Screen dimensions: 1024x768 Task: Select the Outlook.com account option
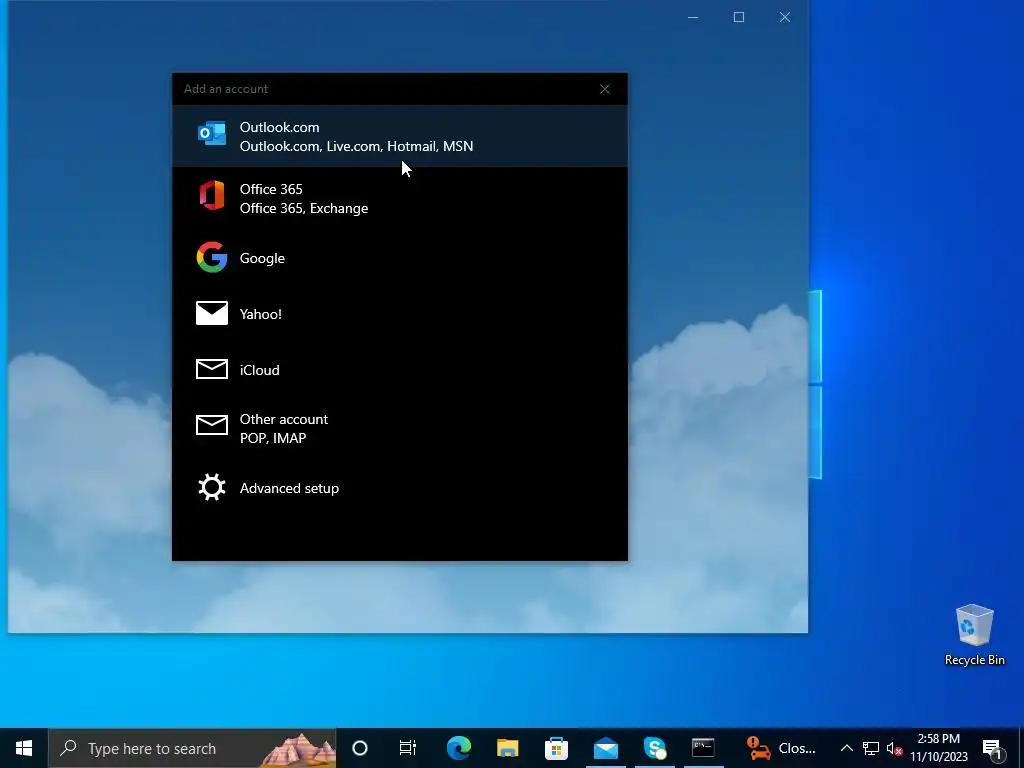coord(400,136)
